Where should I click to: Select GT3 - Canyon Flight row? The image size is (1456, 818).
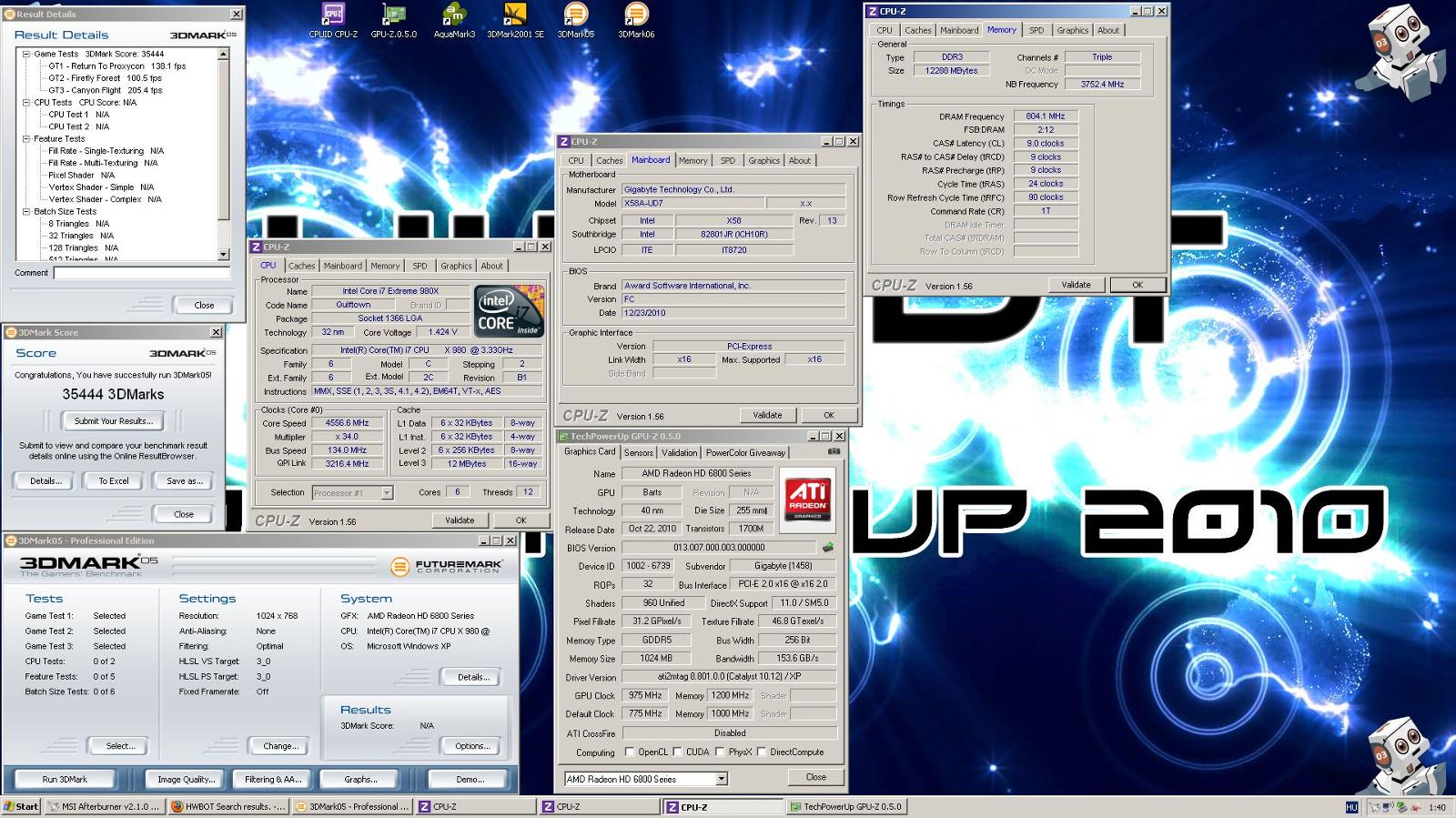(x=105, y=90)
